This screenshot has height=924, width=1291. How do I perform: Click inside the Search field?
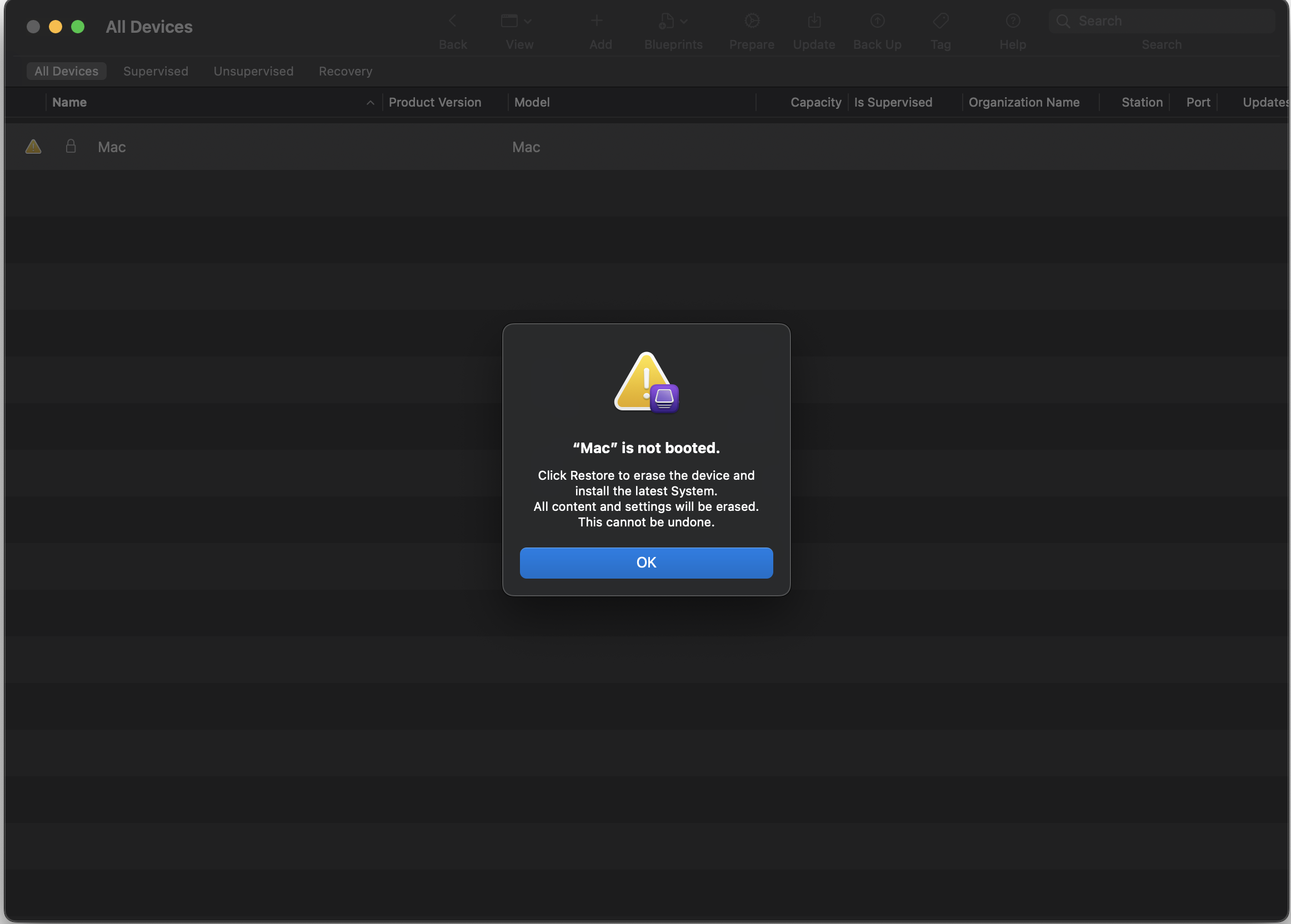[1167, 22]
